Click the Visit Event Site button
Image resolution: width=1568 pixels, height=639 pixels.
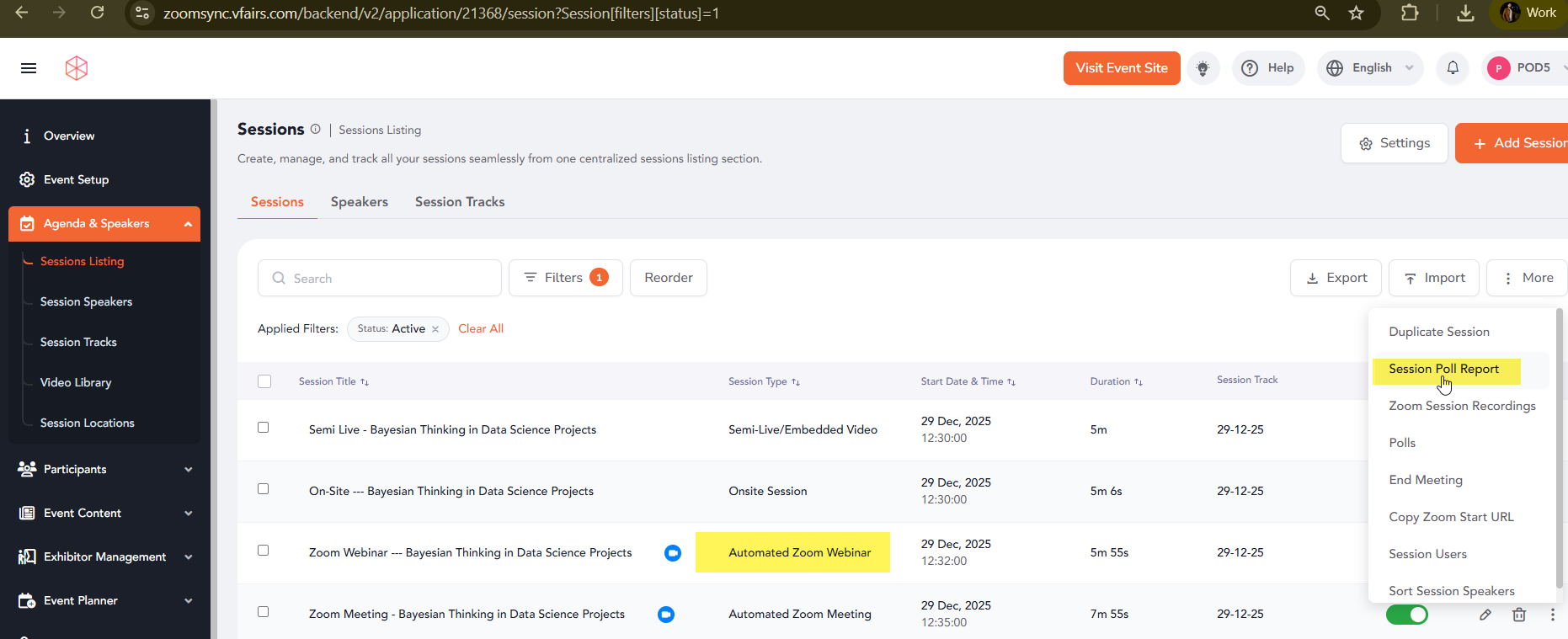tap(1121, 68)
